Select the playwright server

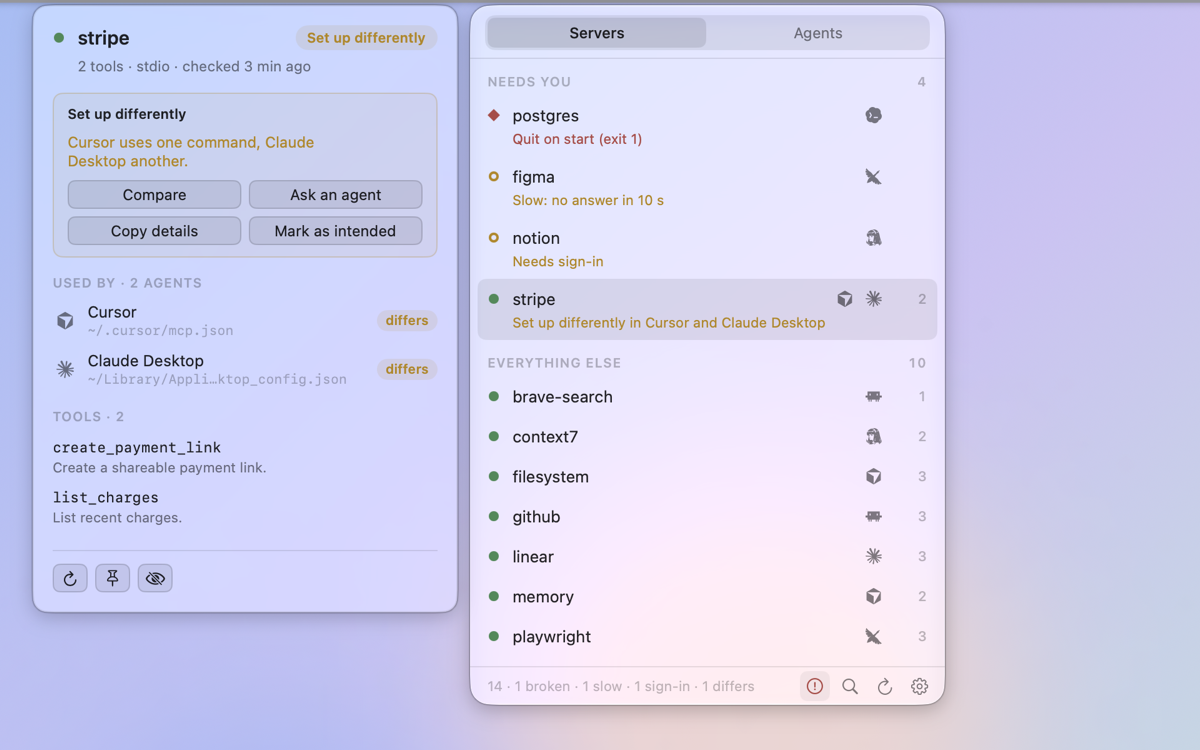pyautogui.click(x=707, y=637)
